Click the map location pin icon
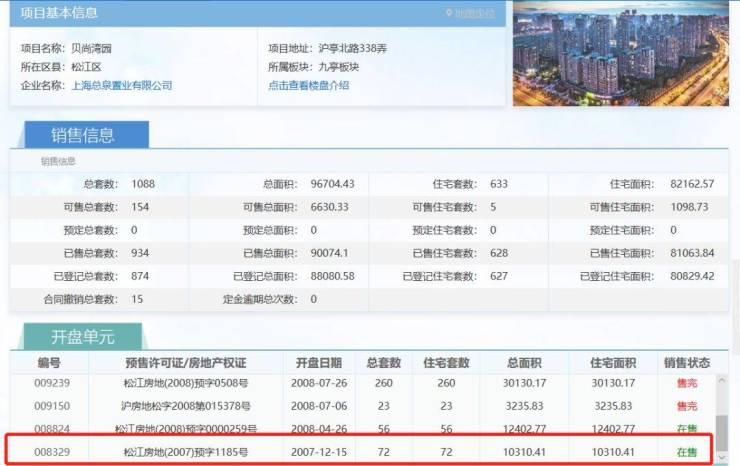 [450, 13]
